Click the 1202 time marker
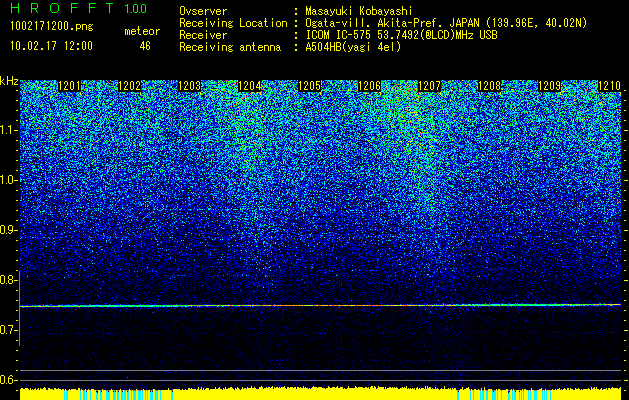 pos(130,86)
